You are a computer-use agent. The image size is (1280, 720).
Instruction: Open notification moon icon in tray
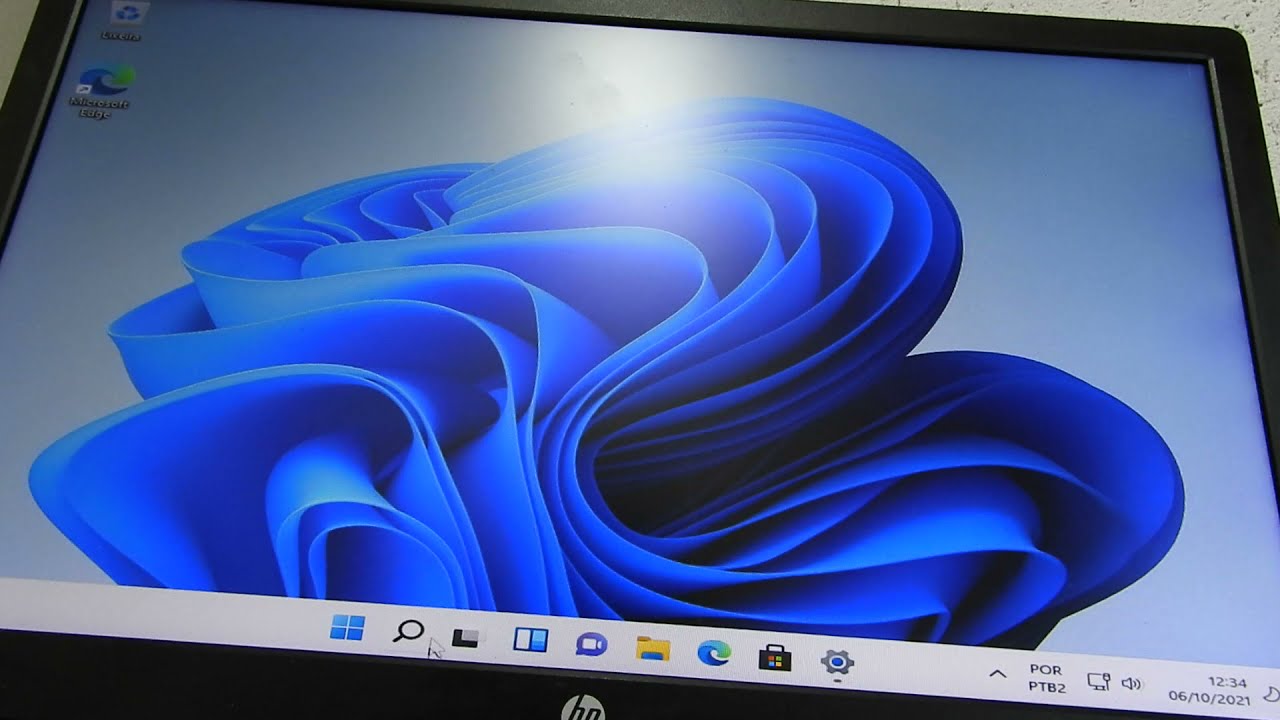click(1271, 694)
